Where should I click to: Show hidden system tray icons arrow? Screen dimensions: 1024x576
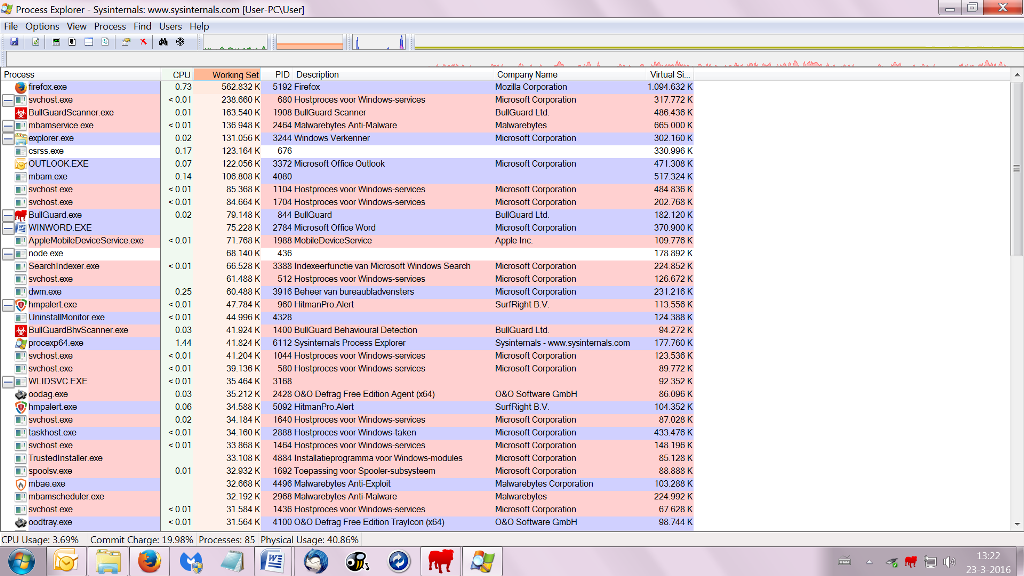click(x=869, y=562)
